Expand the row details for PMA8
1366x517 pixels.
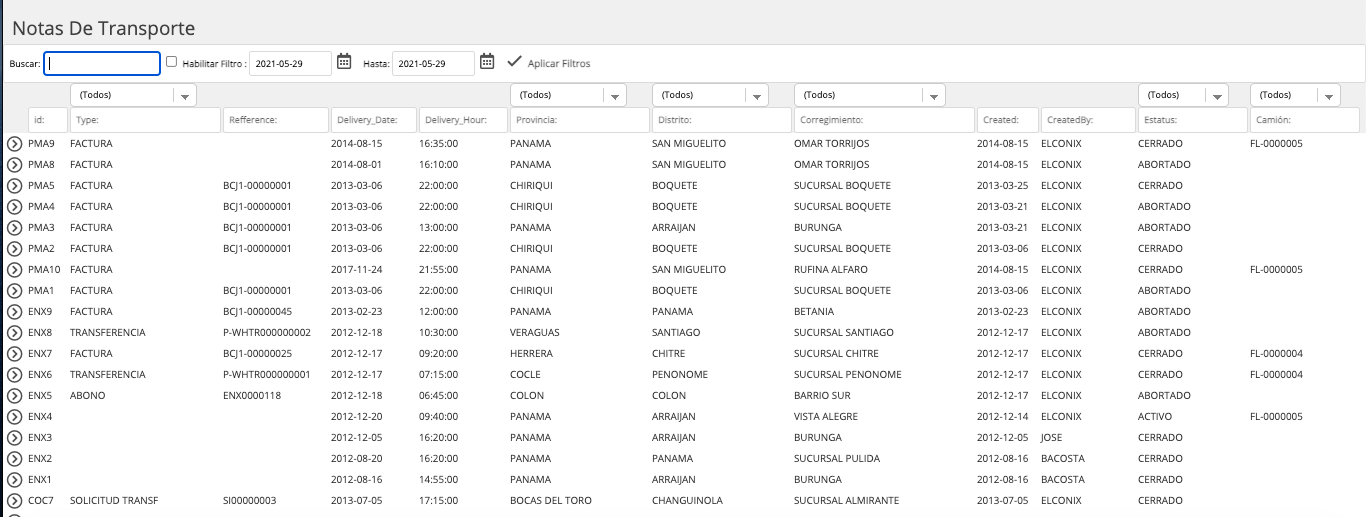point(14,165)
